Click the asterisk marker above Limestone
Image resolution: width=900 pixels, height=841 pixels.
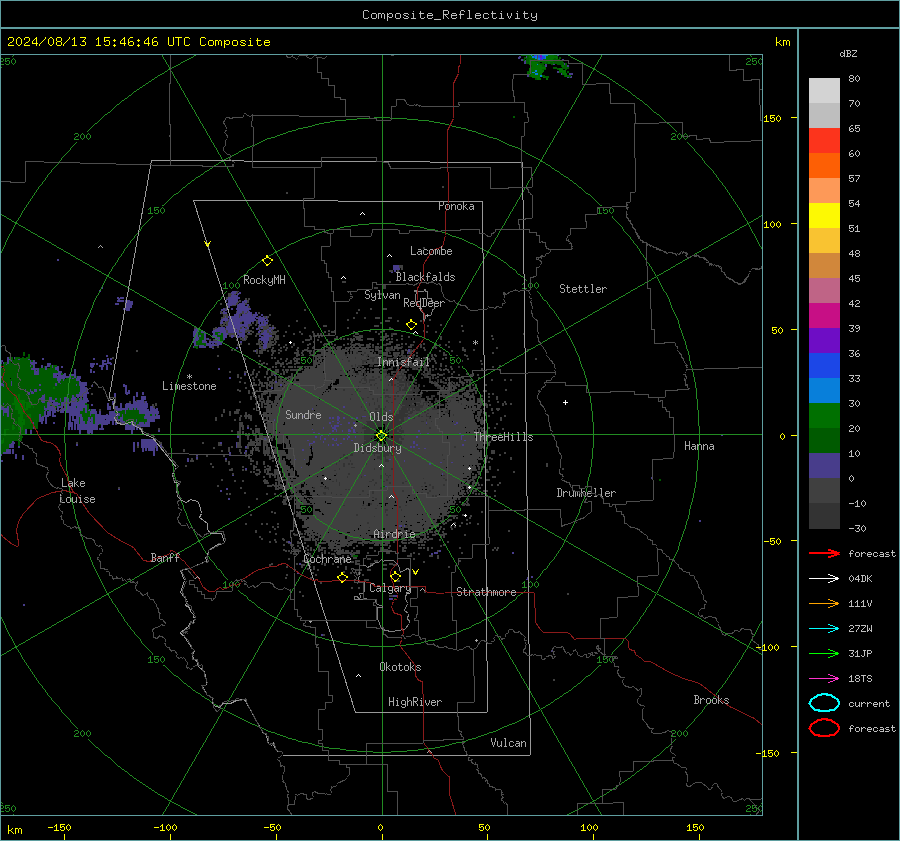coord(189,377)
